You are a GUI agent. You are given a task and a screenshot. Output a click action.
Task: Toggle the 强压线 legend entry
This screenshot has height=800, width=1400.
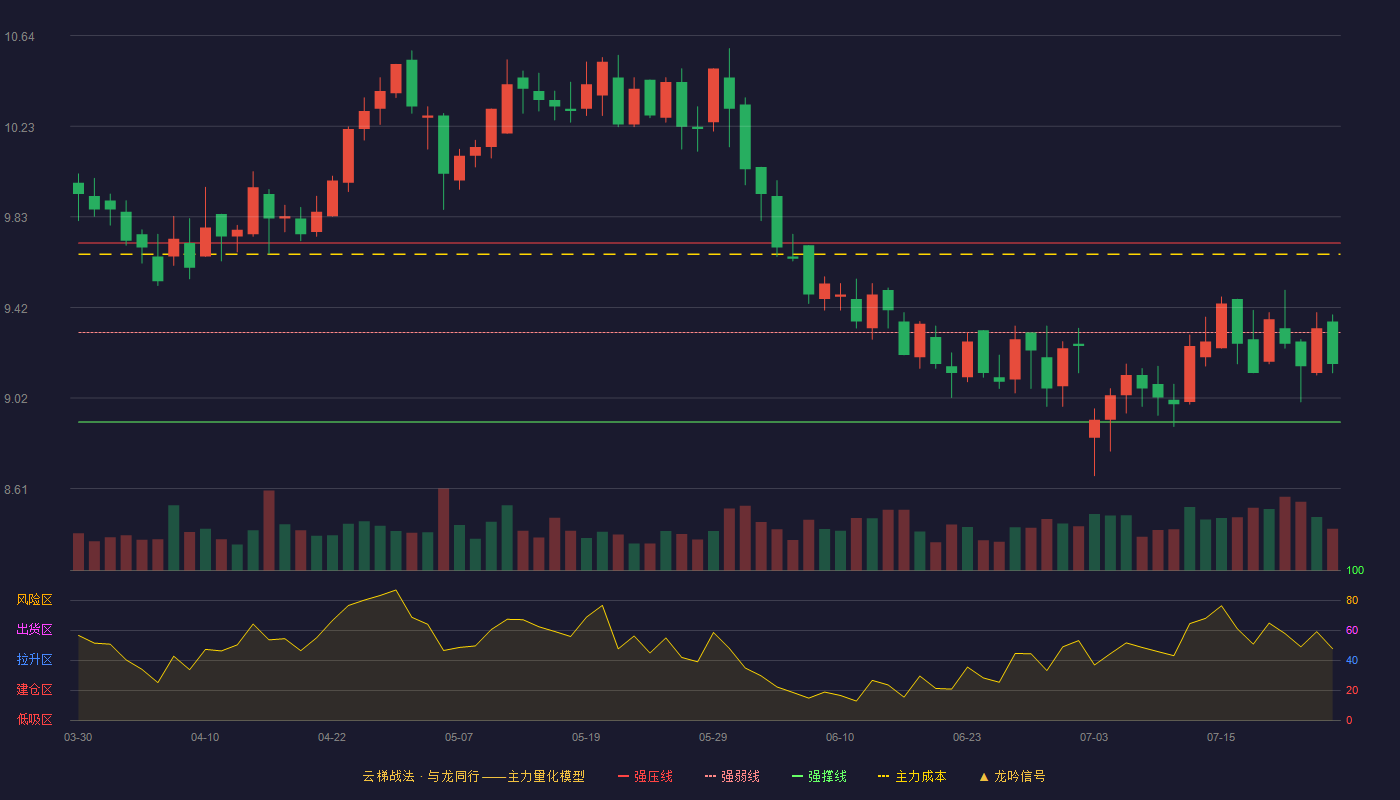click(645, 776)
